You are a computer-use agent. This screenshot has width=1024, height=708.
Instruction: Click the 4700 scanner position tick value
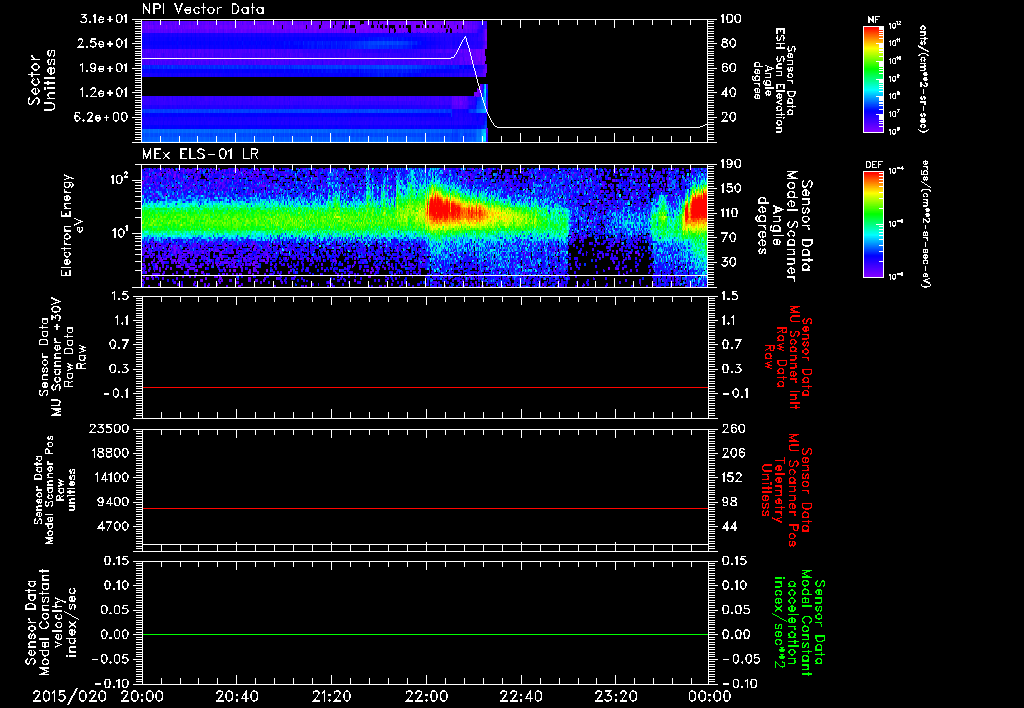click(114, 526)
